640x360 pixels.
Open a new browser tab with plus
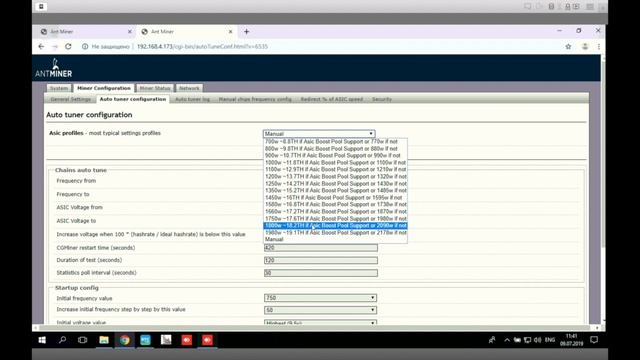[247, 31]
